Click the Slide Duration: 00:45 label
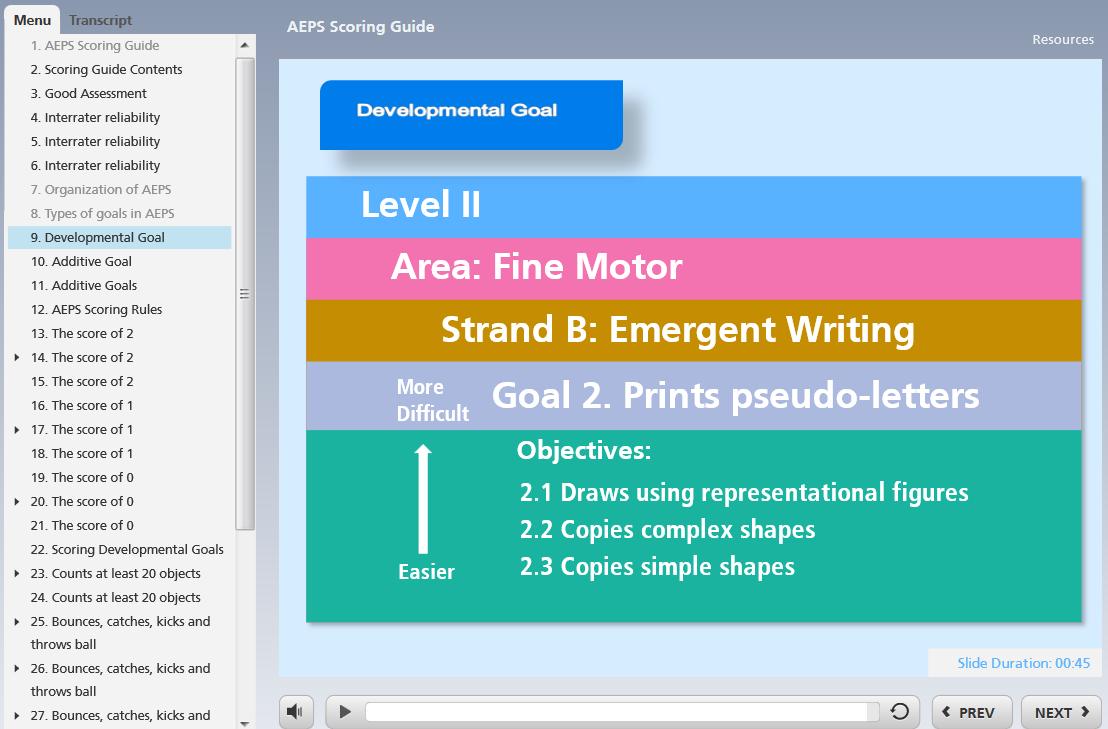Image resolution: width=1108 pixels, height=729 pixels. 1023,663
